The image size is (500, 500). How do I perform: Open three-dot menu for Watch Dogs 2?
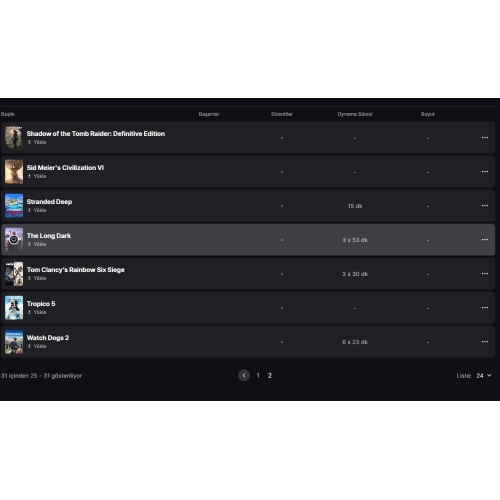[x=485, y=342]
